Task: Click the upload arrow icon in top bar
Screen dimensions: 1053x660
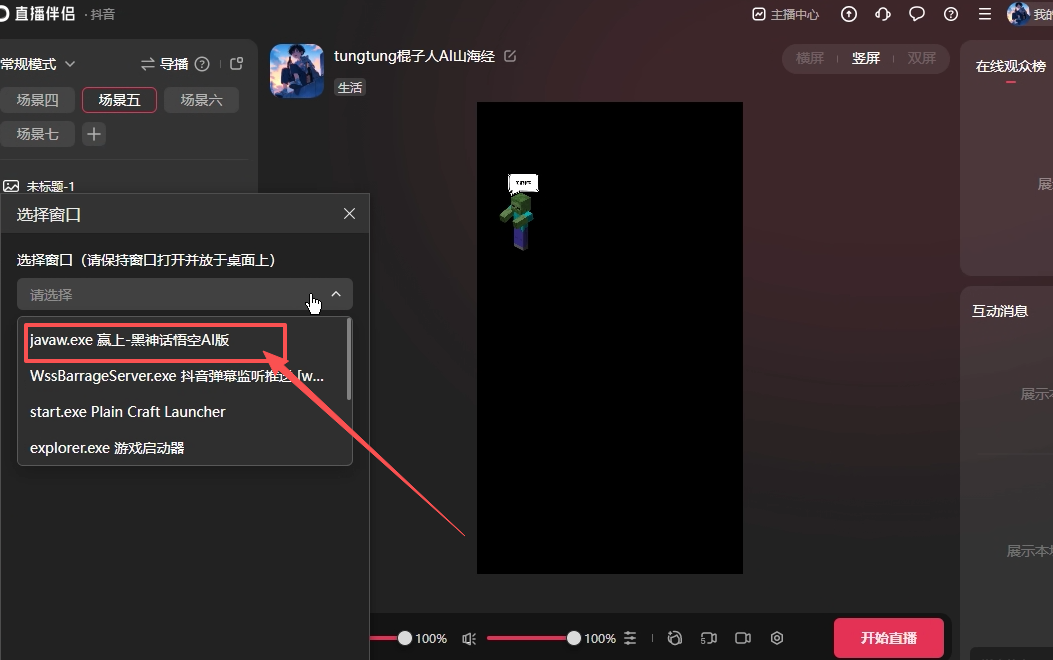Action: coord(849,14)
